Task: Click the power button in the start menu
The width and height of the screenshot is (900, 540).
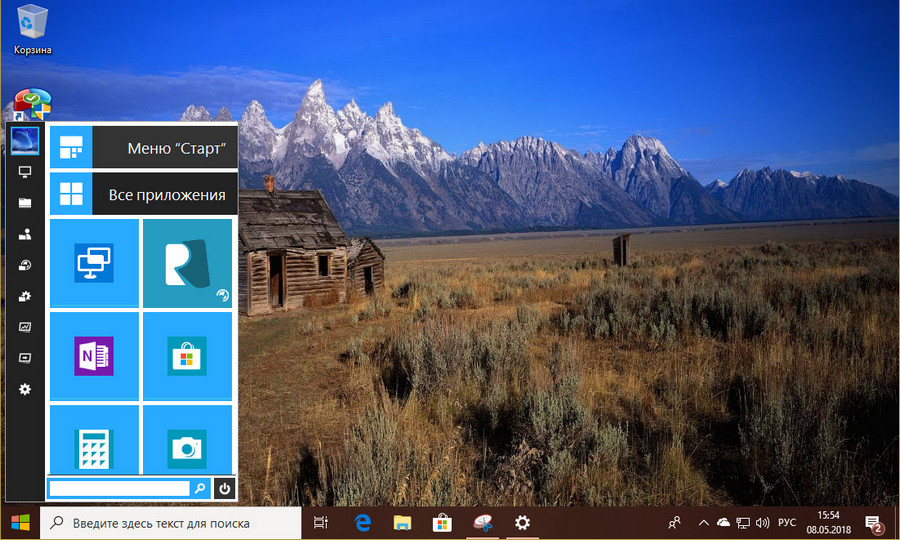Action: coord(224,488)
